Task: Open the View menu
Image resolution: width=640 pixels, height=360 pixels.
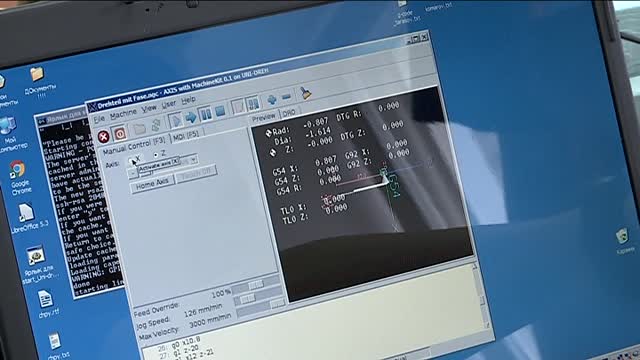Action: [x=149, y=109]
